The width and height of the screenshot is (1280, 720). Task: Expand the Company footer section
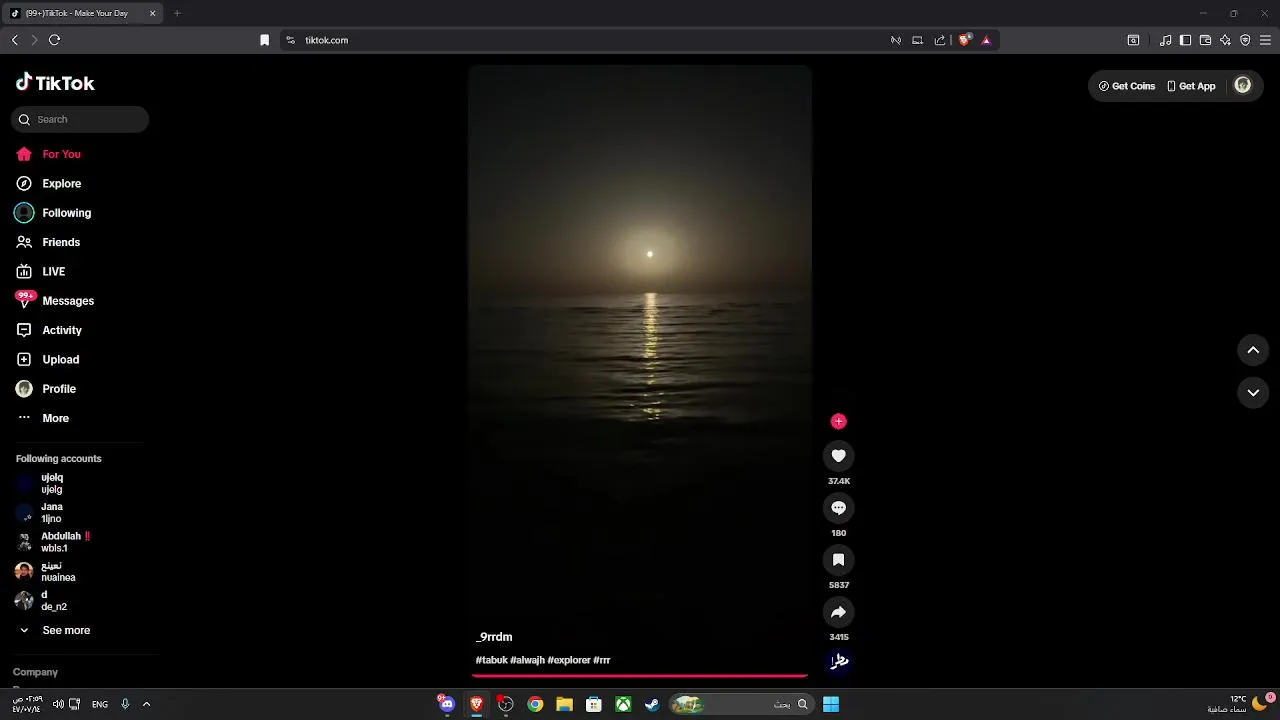pos(35,672)
